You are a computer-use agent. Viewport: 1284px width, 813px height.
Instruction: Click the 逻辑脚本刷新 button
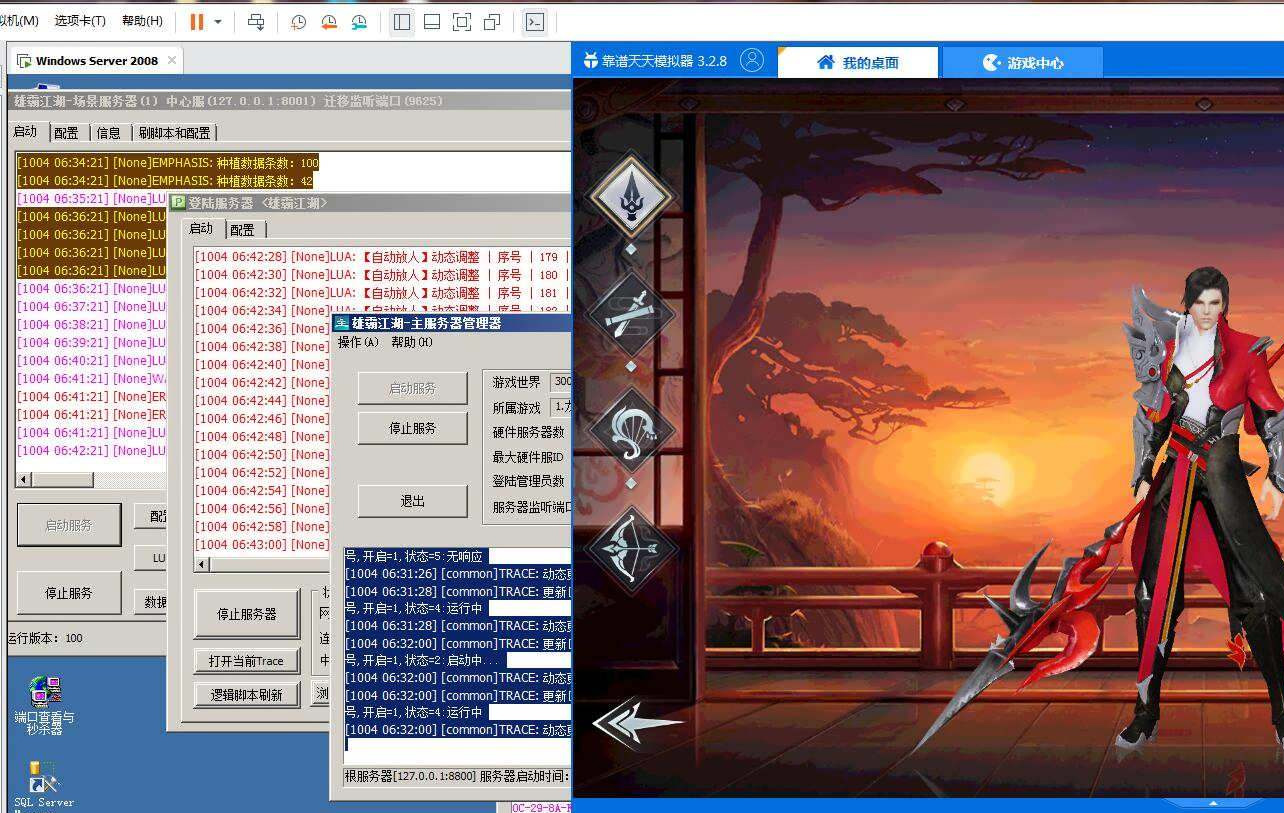[x=247, y=695]
